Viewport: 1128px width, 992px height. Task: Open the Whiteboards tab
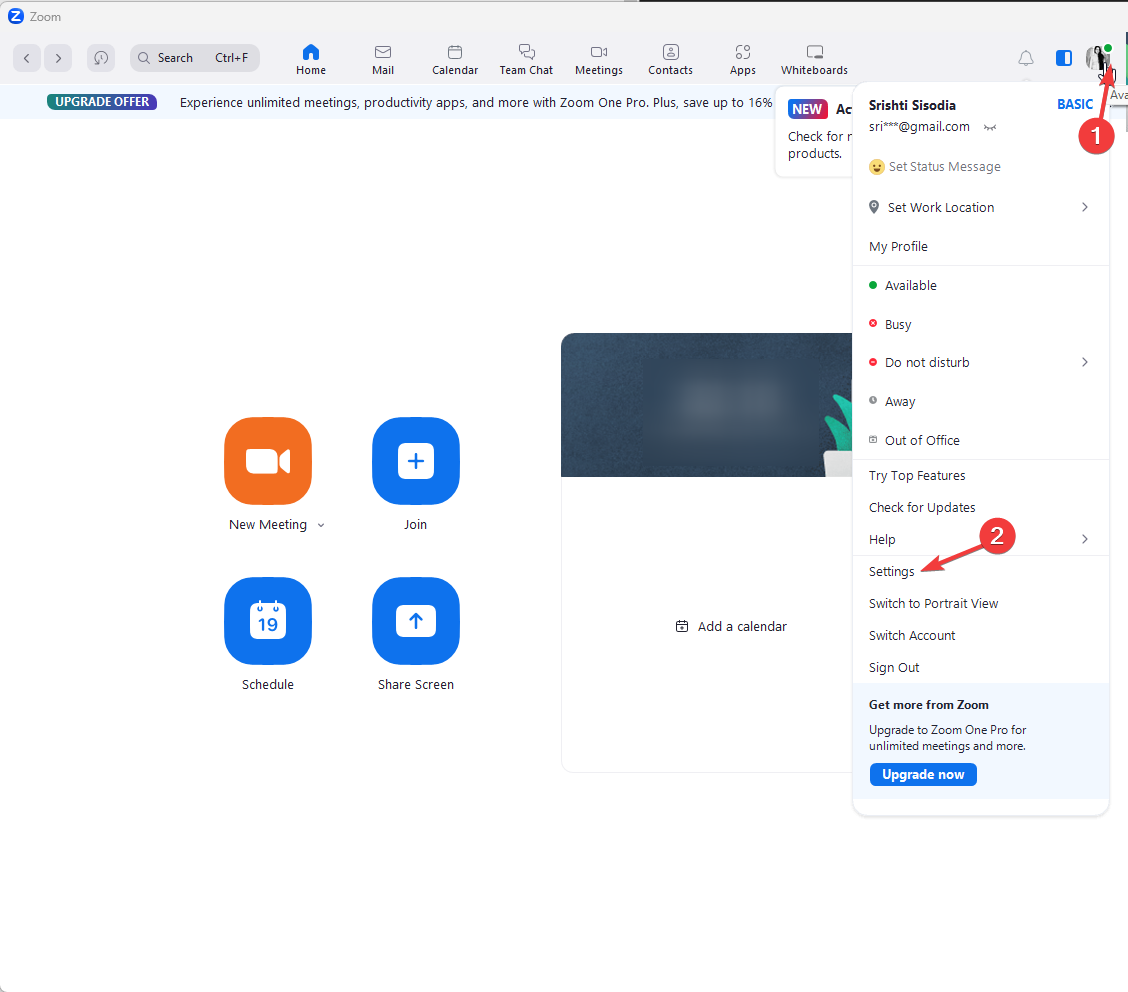coord(814,60)
